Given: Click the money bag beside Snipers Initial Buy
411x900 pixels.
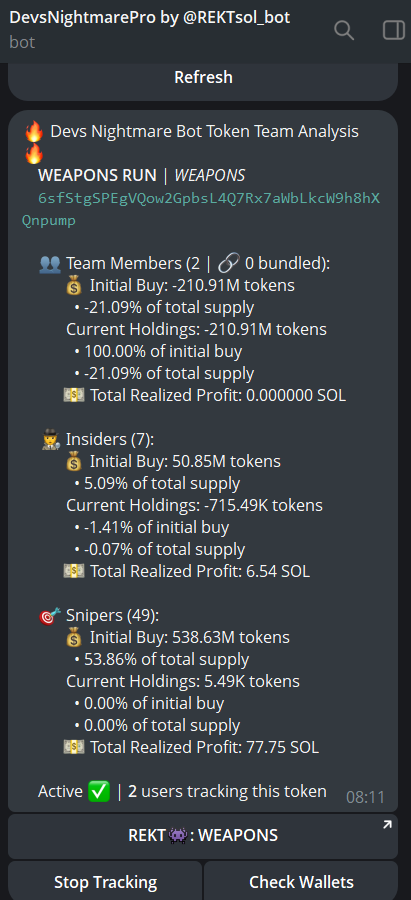Looking at the screenshot, I should (x=74, y=637).
